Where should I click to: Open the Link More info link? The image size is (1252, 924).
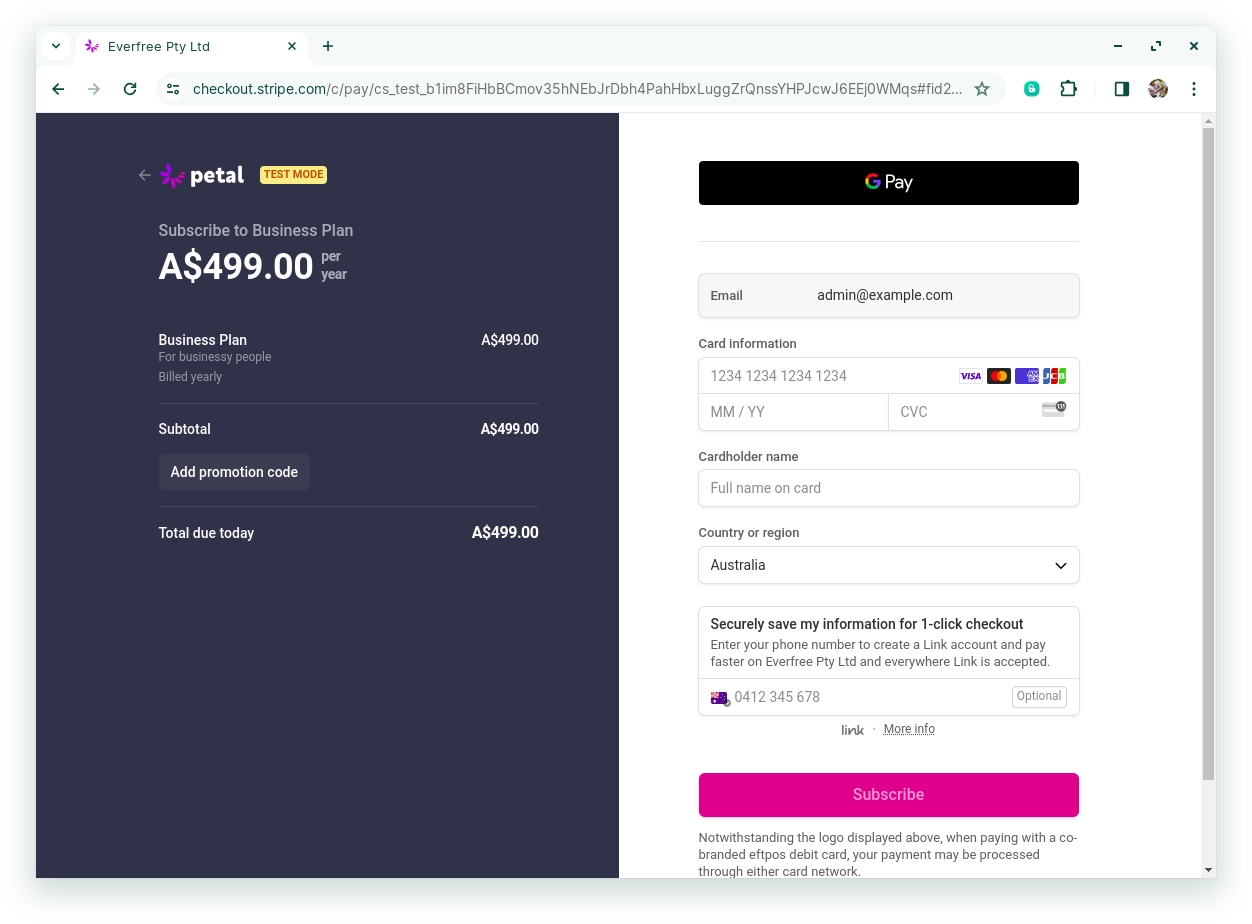pos(909,729)
